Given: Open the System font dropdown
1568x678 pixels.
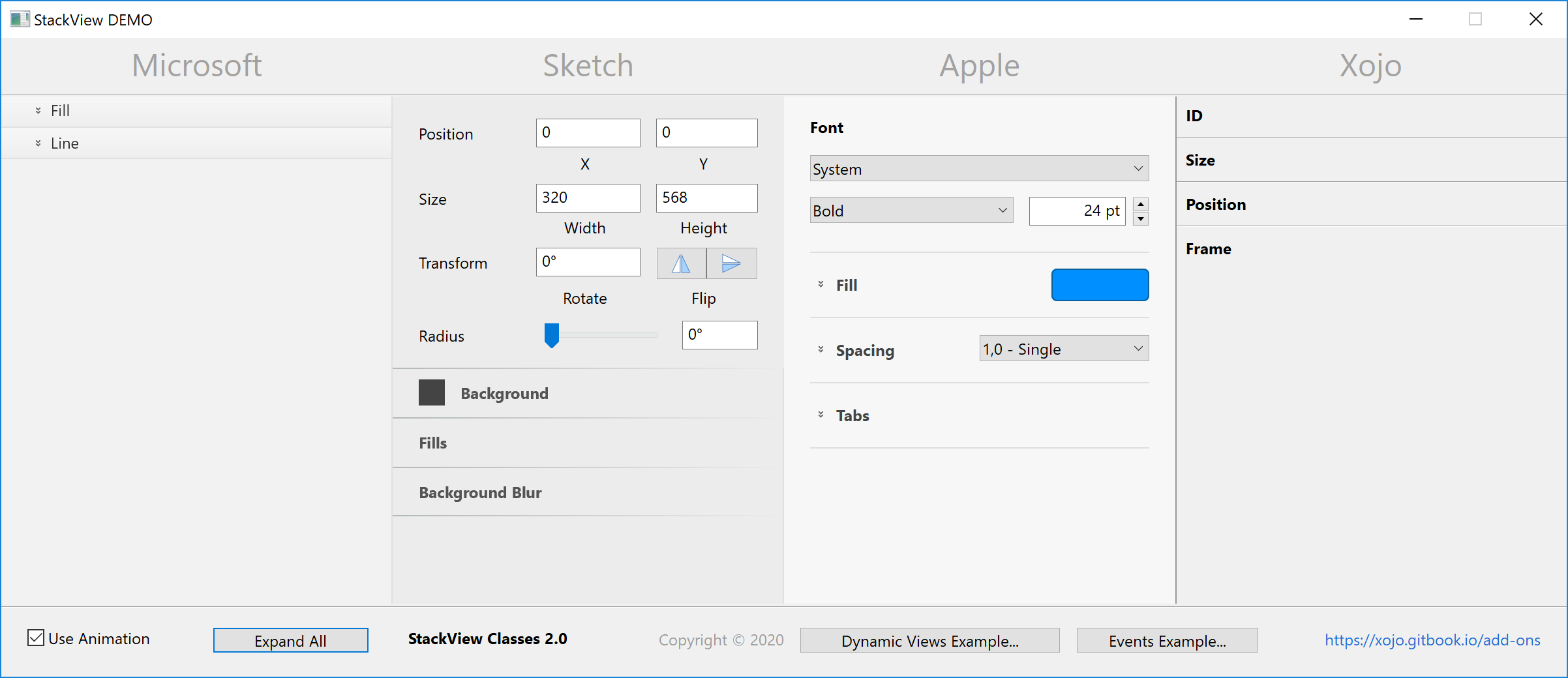Looking at the screenshot, I should coord(979,169).
